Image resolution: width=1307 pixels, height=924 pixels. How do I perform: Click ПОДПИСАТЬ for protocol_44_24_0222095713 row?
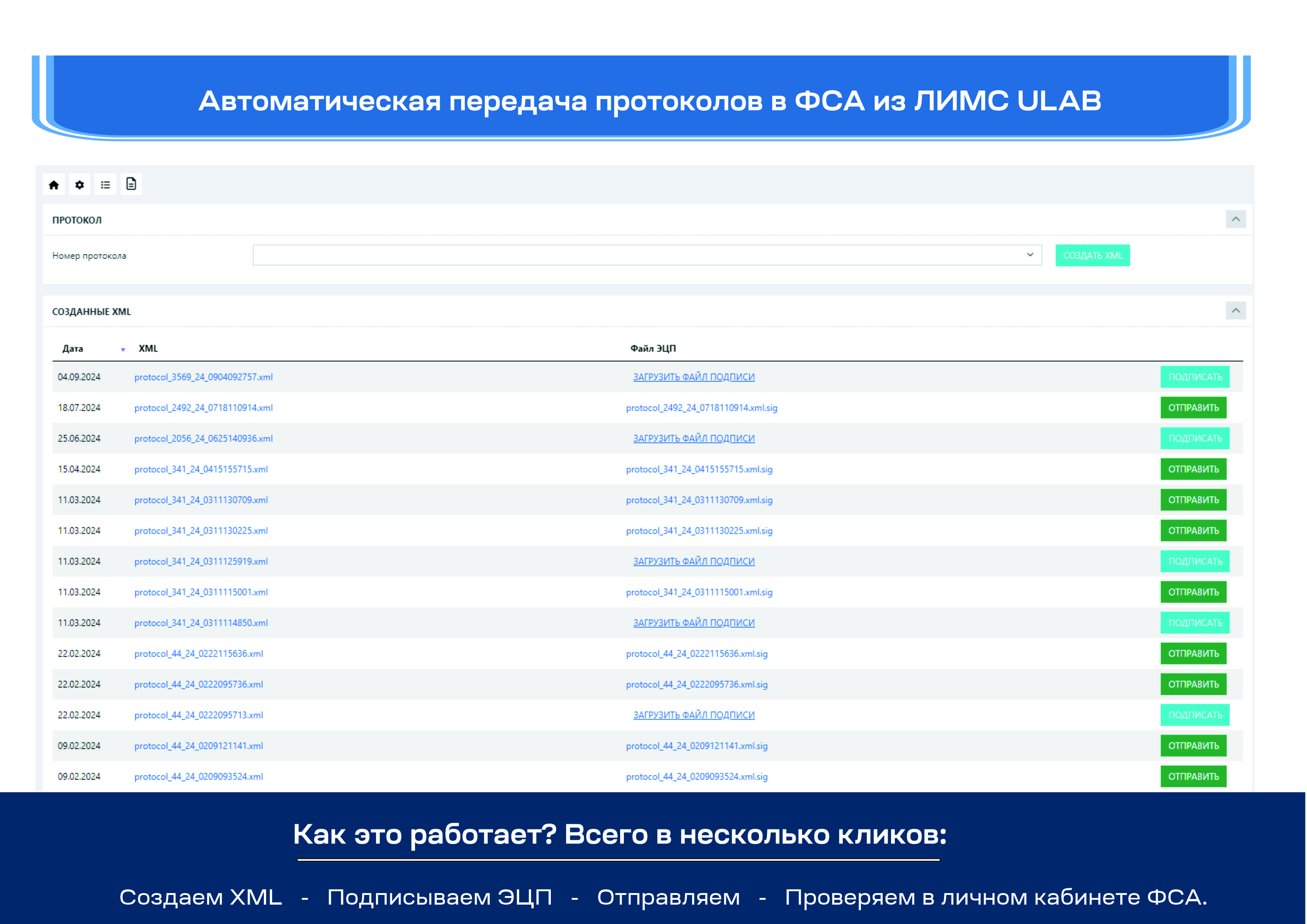[x=1194, y=715]
